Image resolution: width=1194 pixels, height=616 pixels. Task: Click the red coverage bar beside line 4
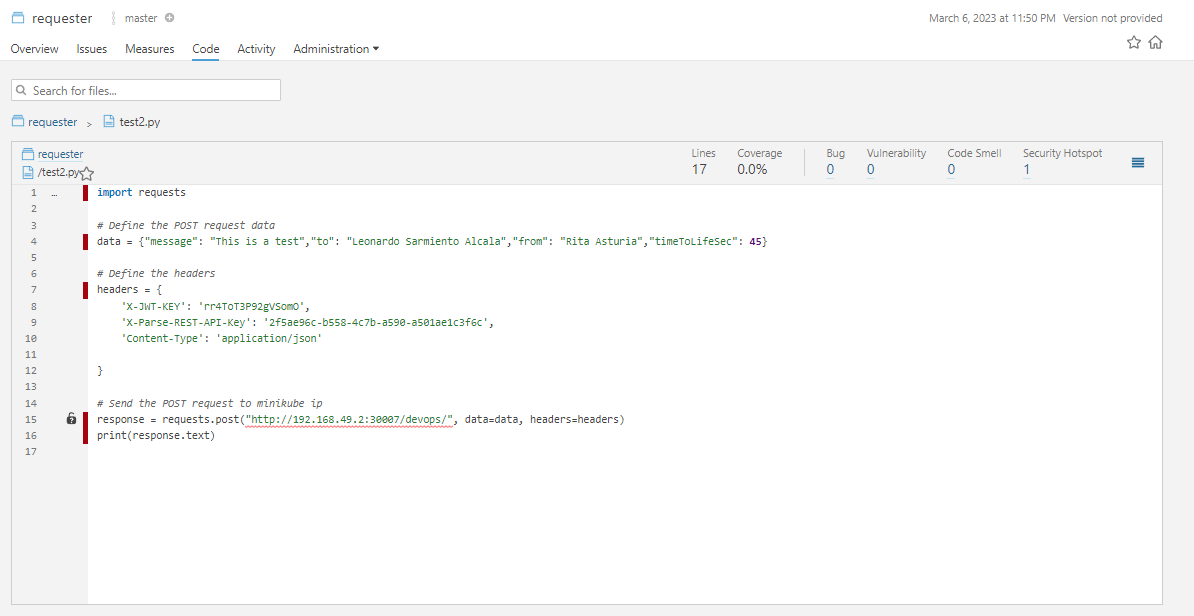(84, 240)
